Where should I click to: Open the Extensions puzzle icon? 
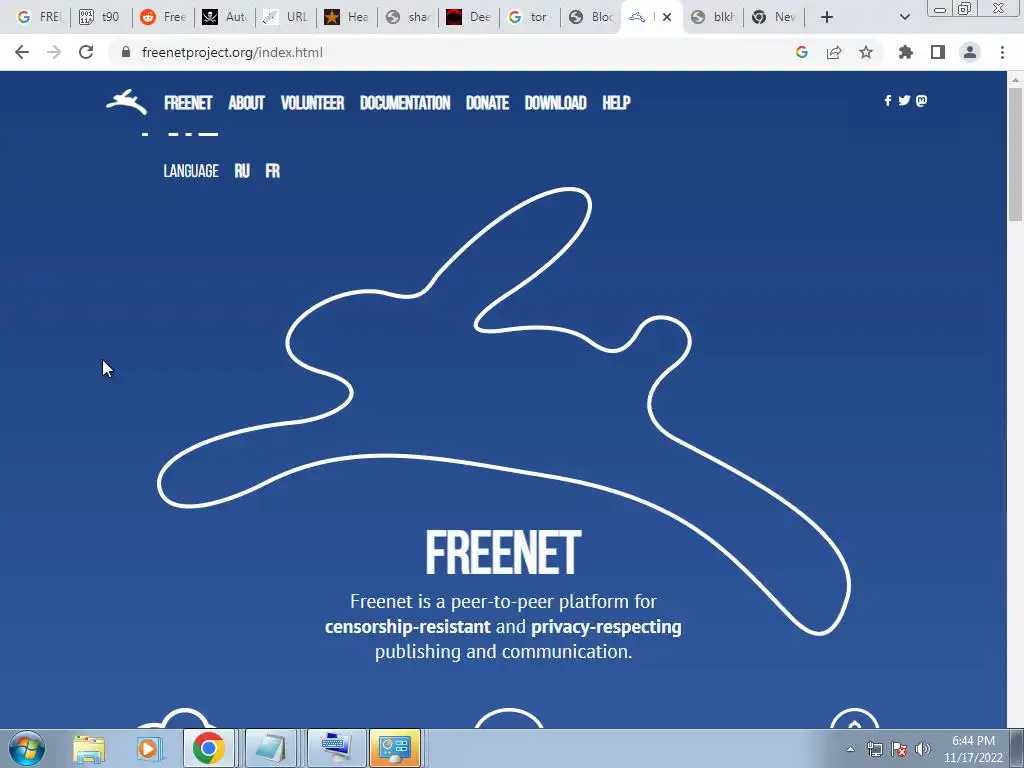click(906, 52)
